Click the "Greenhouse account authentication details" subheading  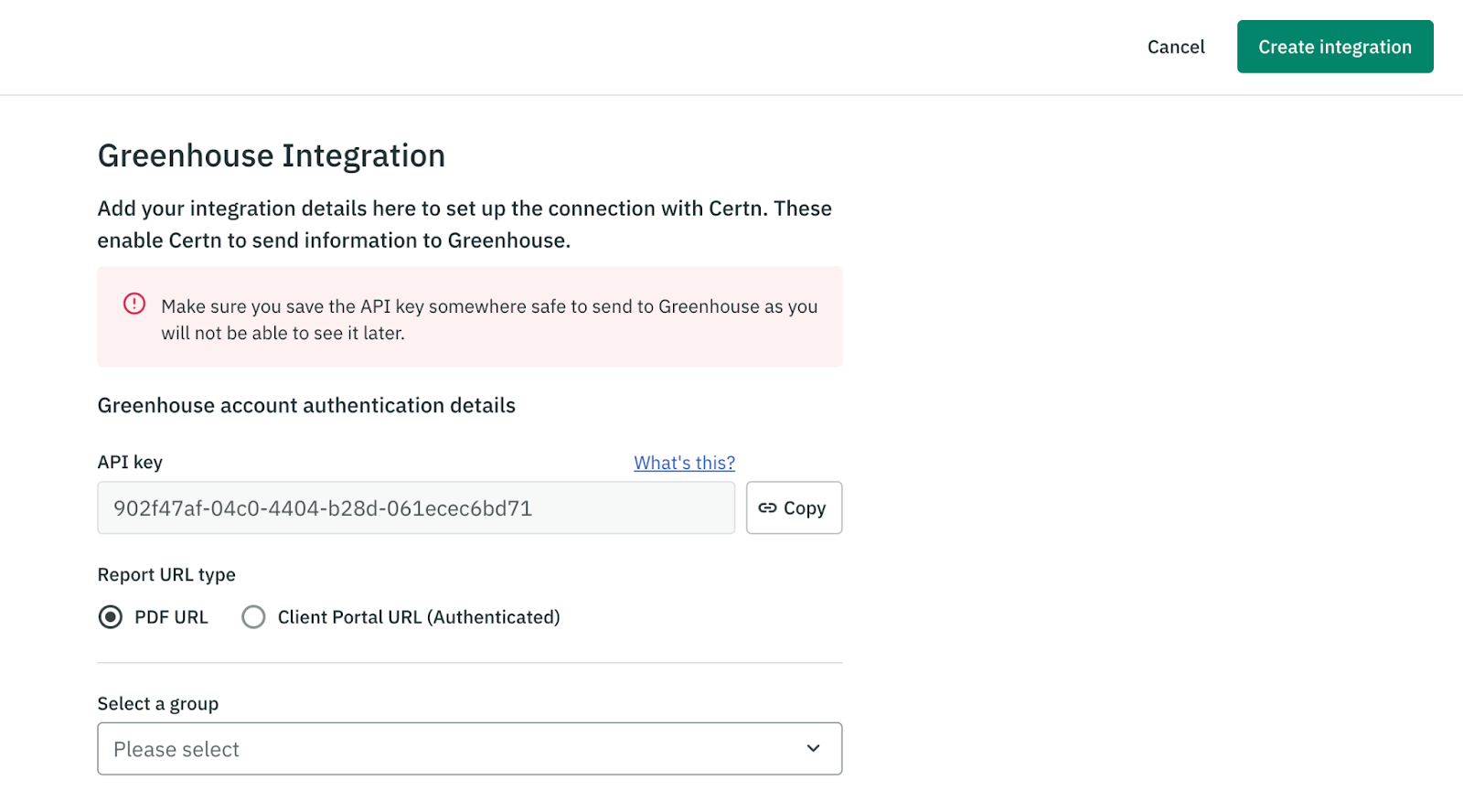306,405
